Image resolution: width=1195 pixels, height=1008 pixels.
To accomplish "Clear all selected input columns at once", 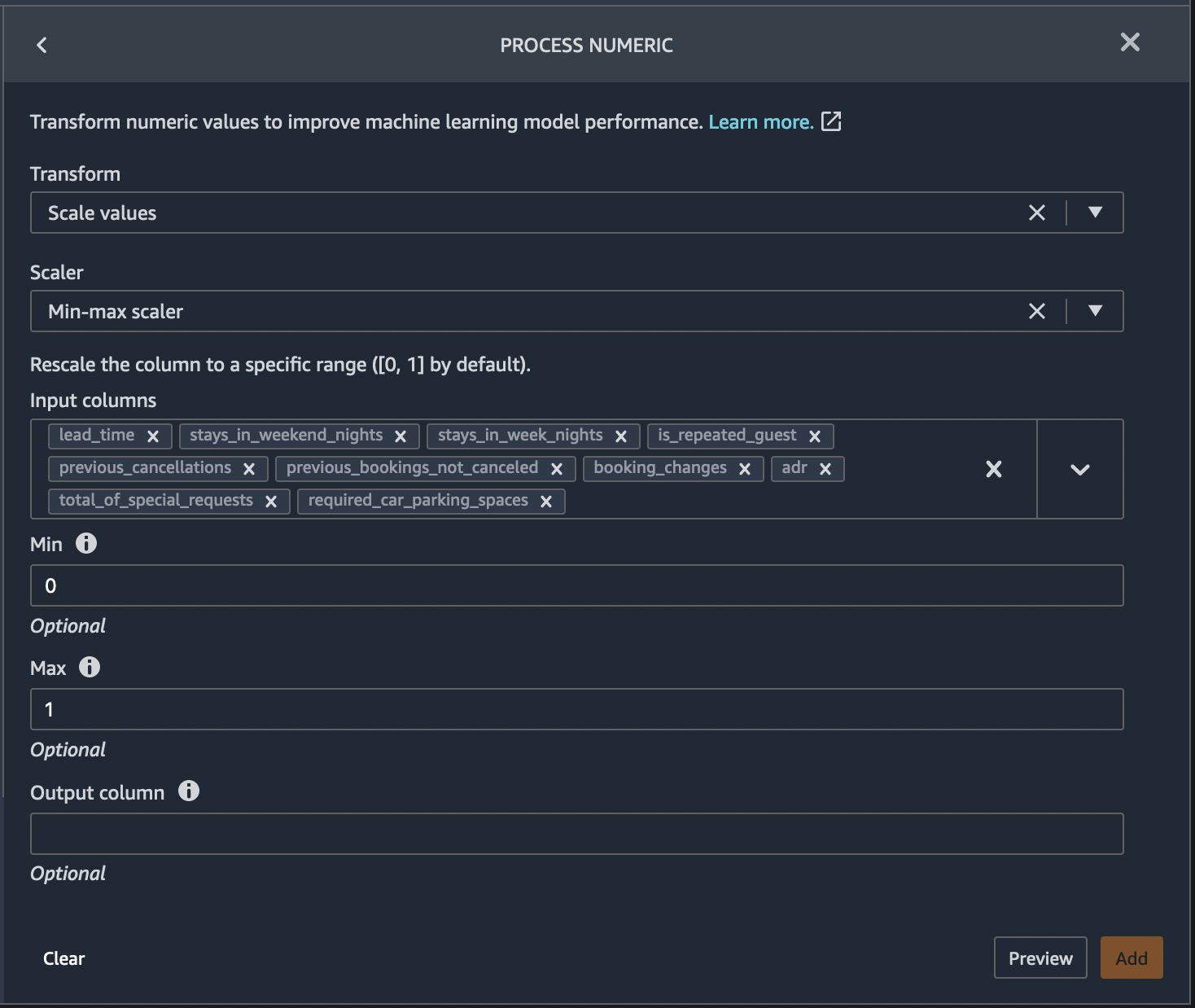I will (x=993, y=469).
